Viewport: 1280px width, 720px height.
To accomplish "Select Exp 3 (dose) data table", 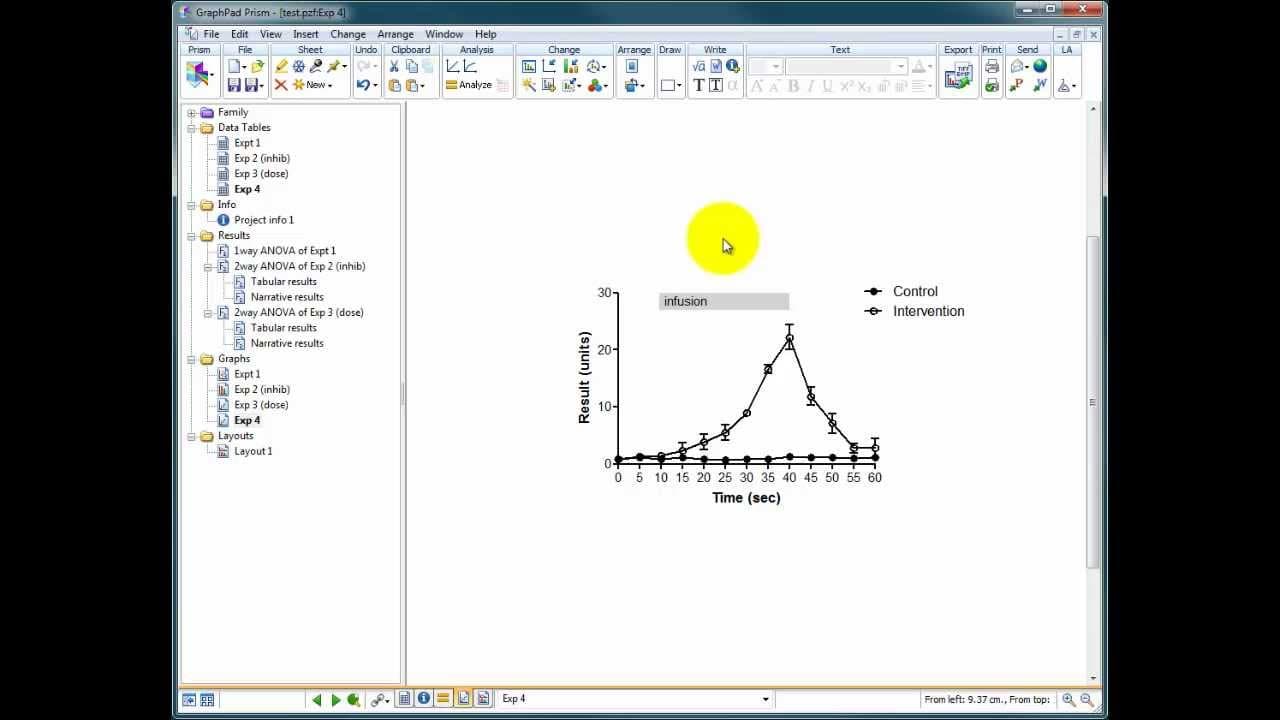I will click(x=260, y=174).
